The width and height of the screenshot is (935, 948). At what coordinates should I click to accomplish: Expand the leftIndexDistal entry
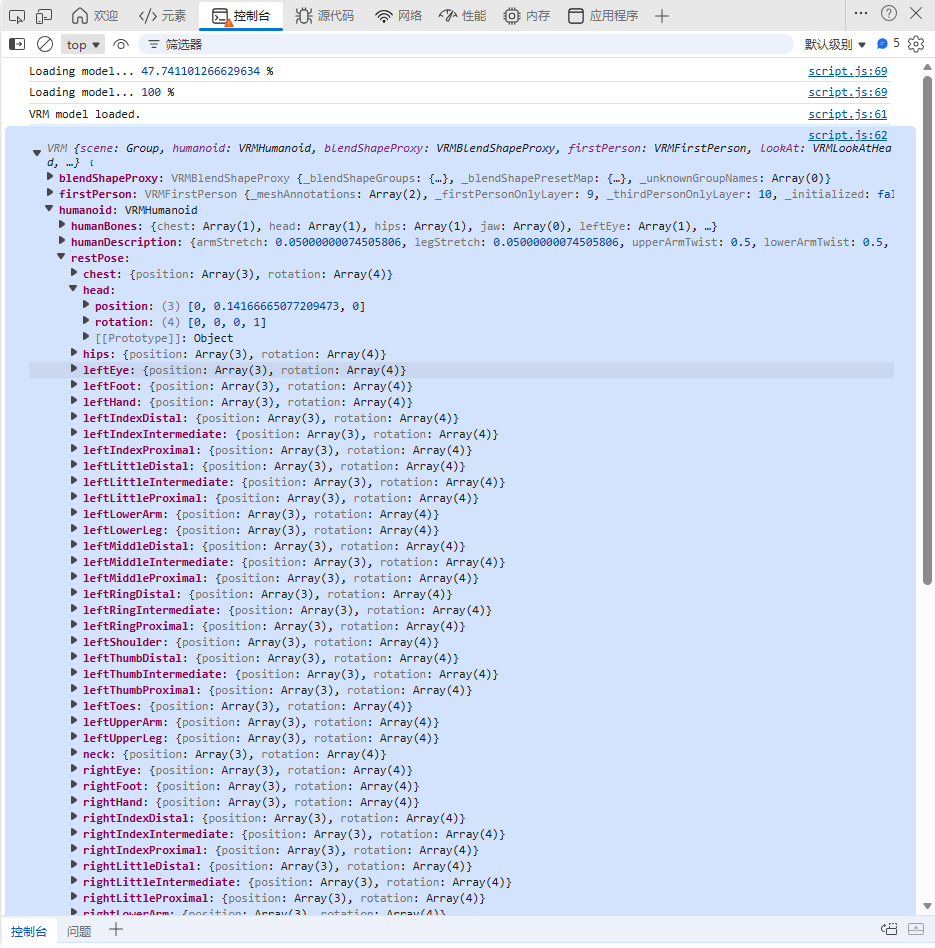(x=74, y=416)
